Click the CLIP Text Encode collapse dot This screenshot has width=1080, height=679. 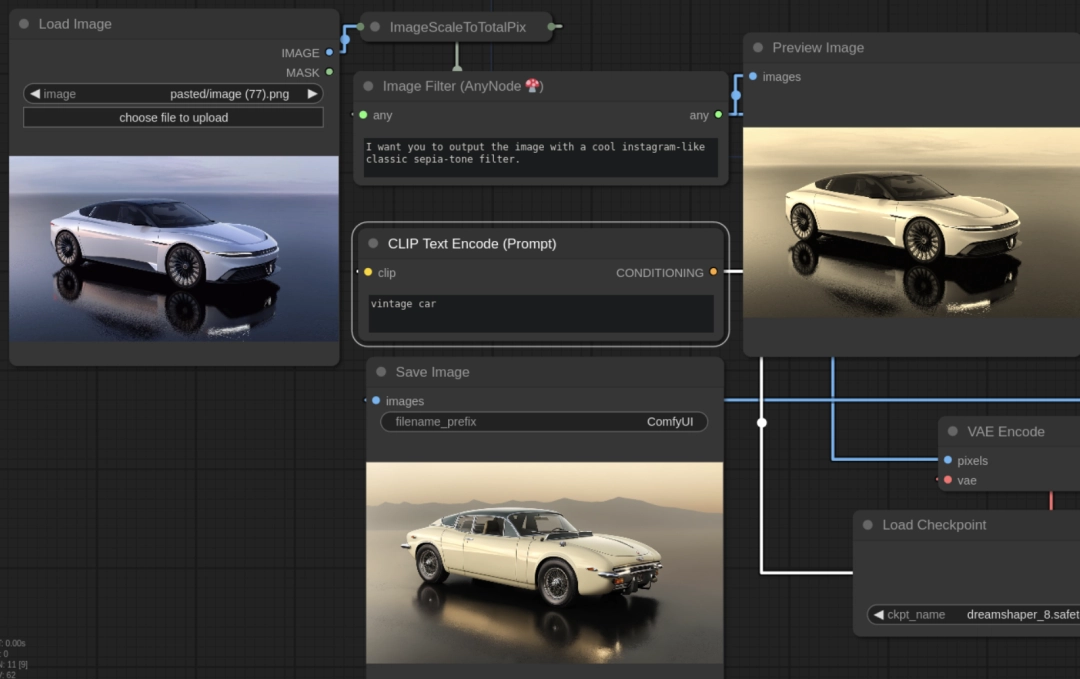pos(373,244)
